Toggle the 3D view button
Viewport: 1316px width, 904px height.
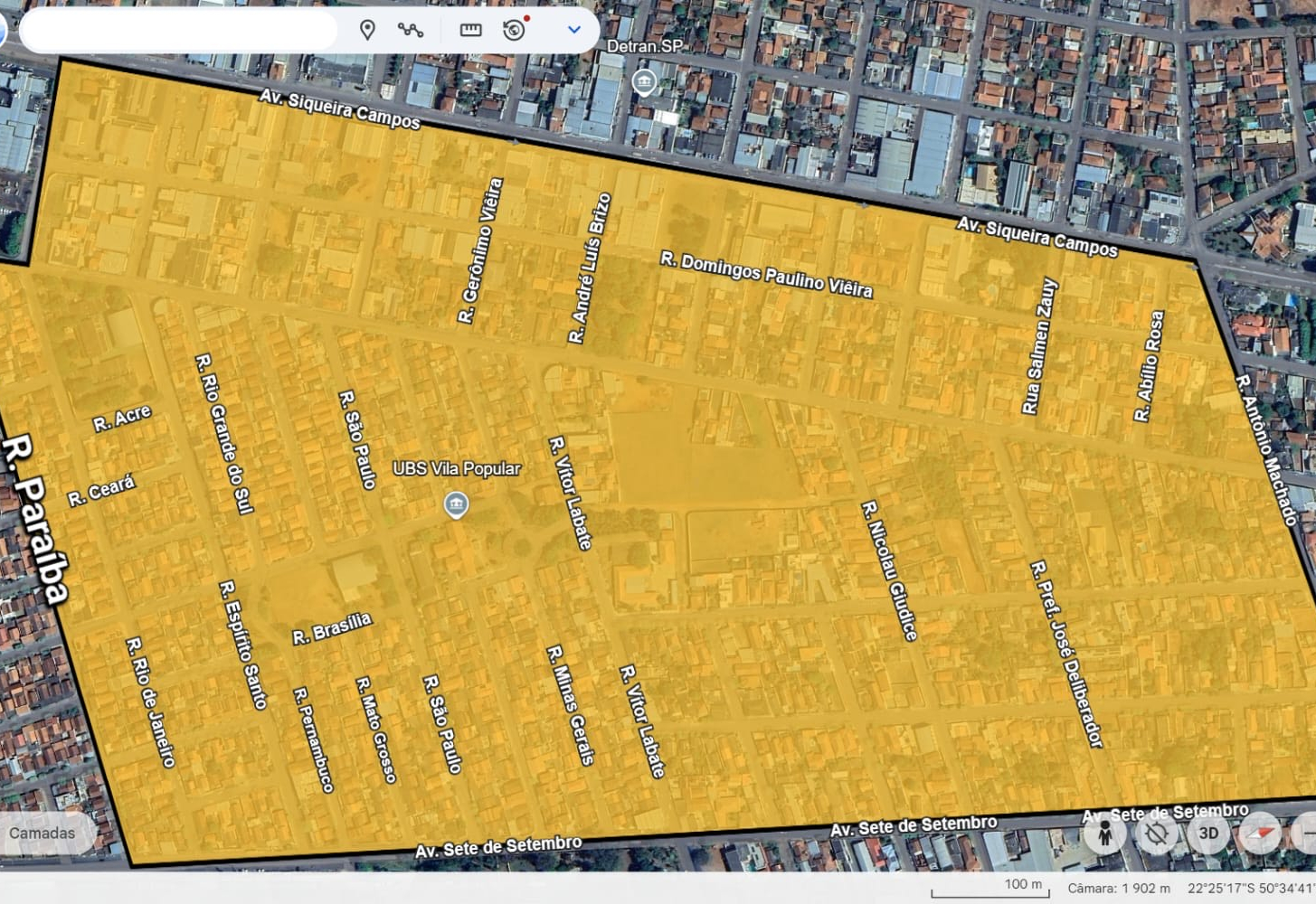click(x=1207, y=833)
